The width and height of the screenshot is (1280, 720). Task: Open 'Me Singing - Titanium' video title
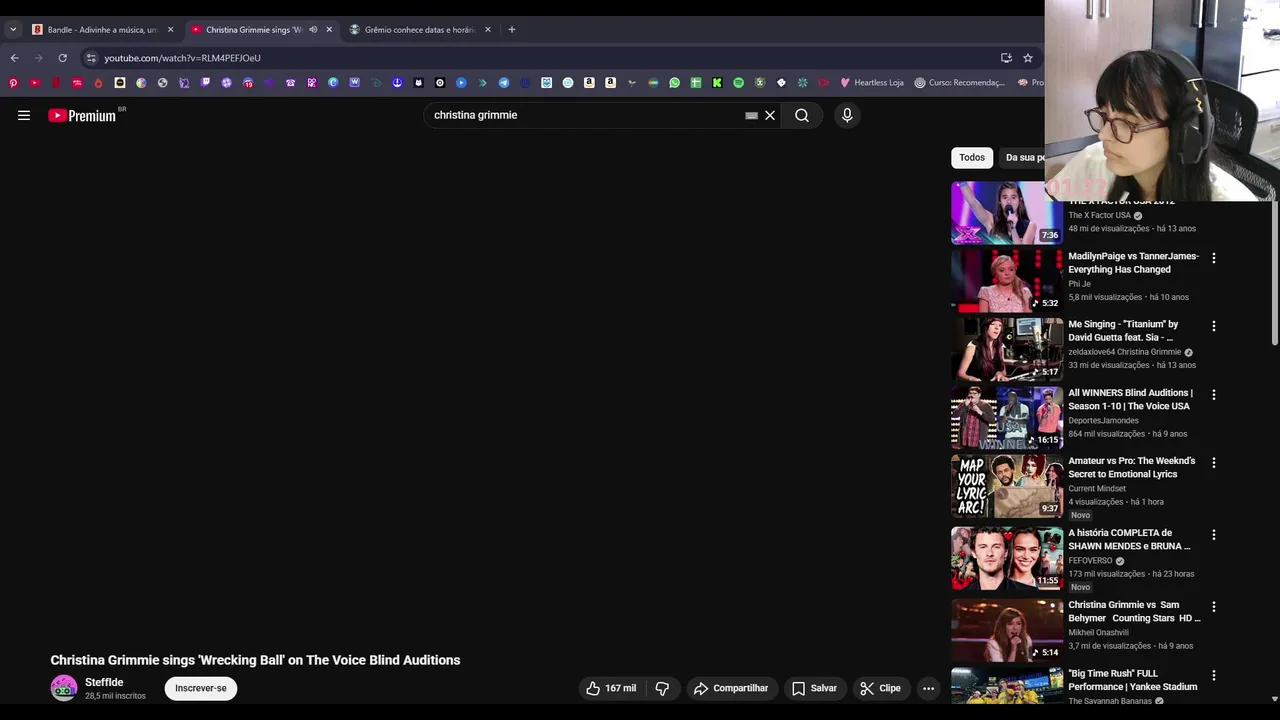click(1123, 331)
